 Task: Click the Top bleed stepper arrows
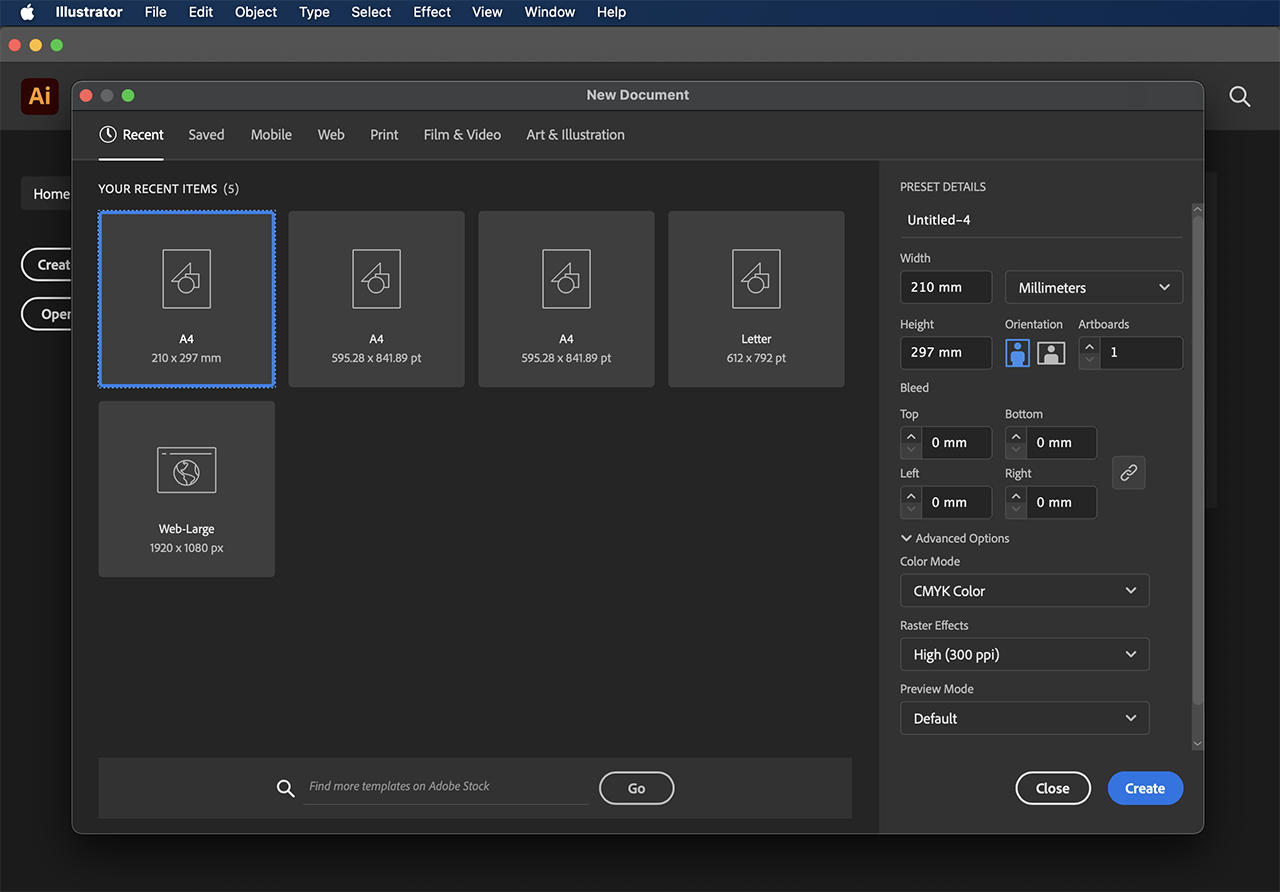[x=910, y=442]
